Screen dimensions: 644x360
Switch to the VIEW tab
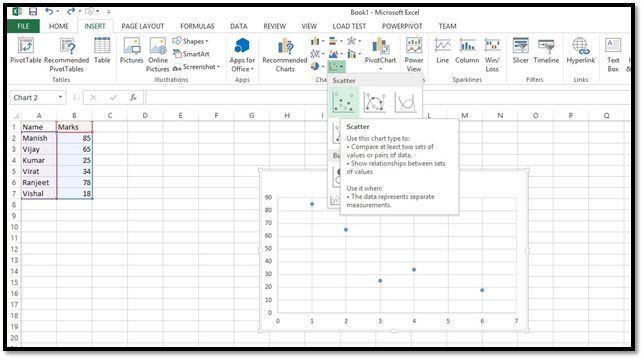tap(309, 26)
